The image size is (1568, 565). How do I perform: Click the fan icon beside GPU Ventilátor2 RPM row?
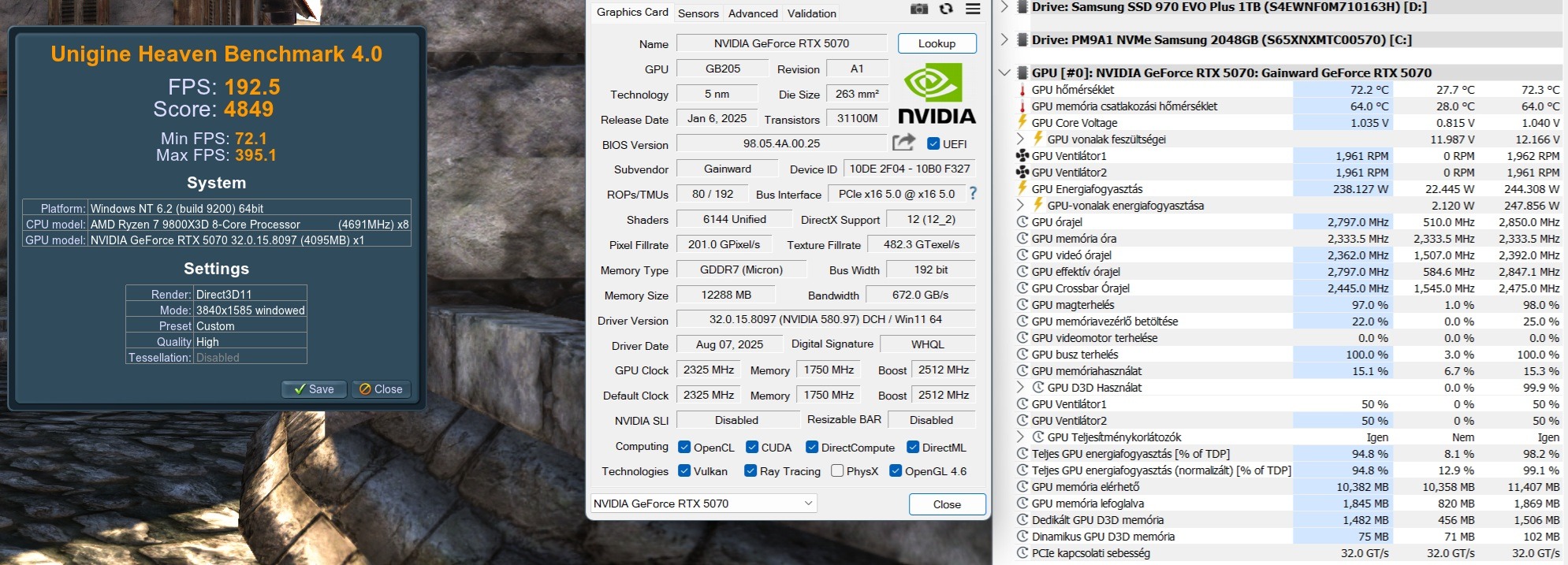(x=1022, y=173)
